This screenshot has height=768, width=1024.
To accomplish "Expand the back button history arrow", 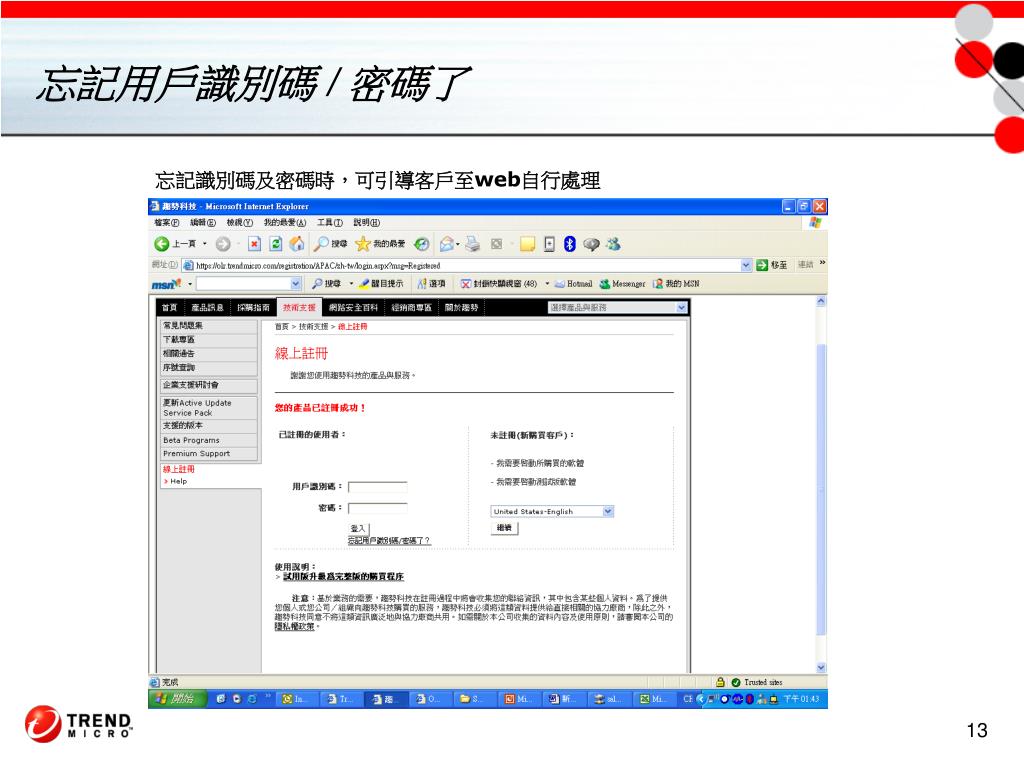I will coord(204,244).
